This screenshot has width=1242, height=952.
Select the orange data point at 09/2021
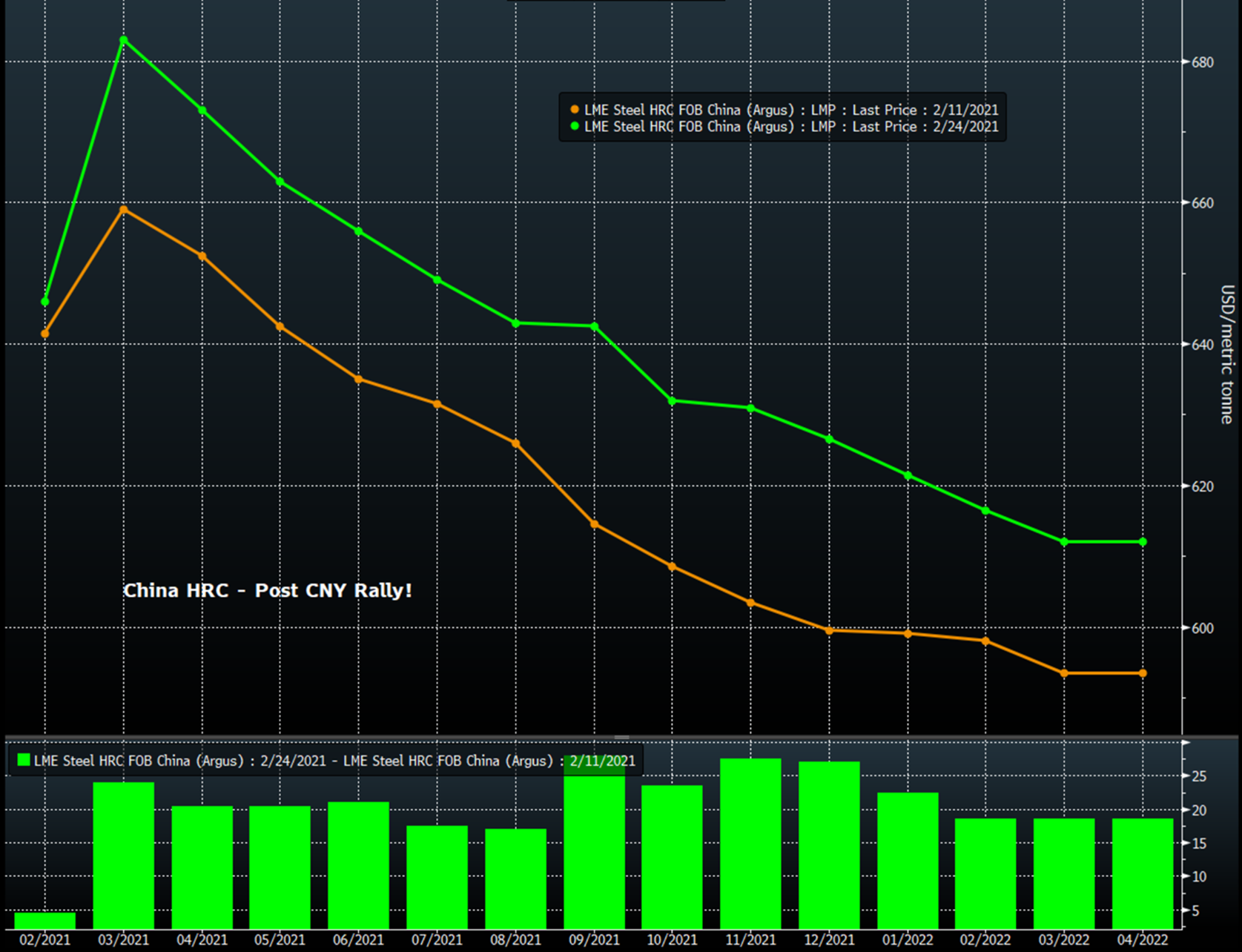(x=594, y=524)
